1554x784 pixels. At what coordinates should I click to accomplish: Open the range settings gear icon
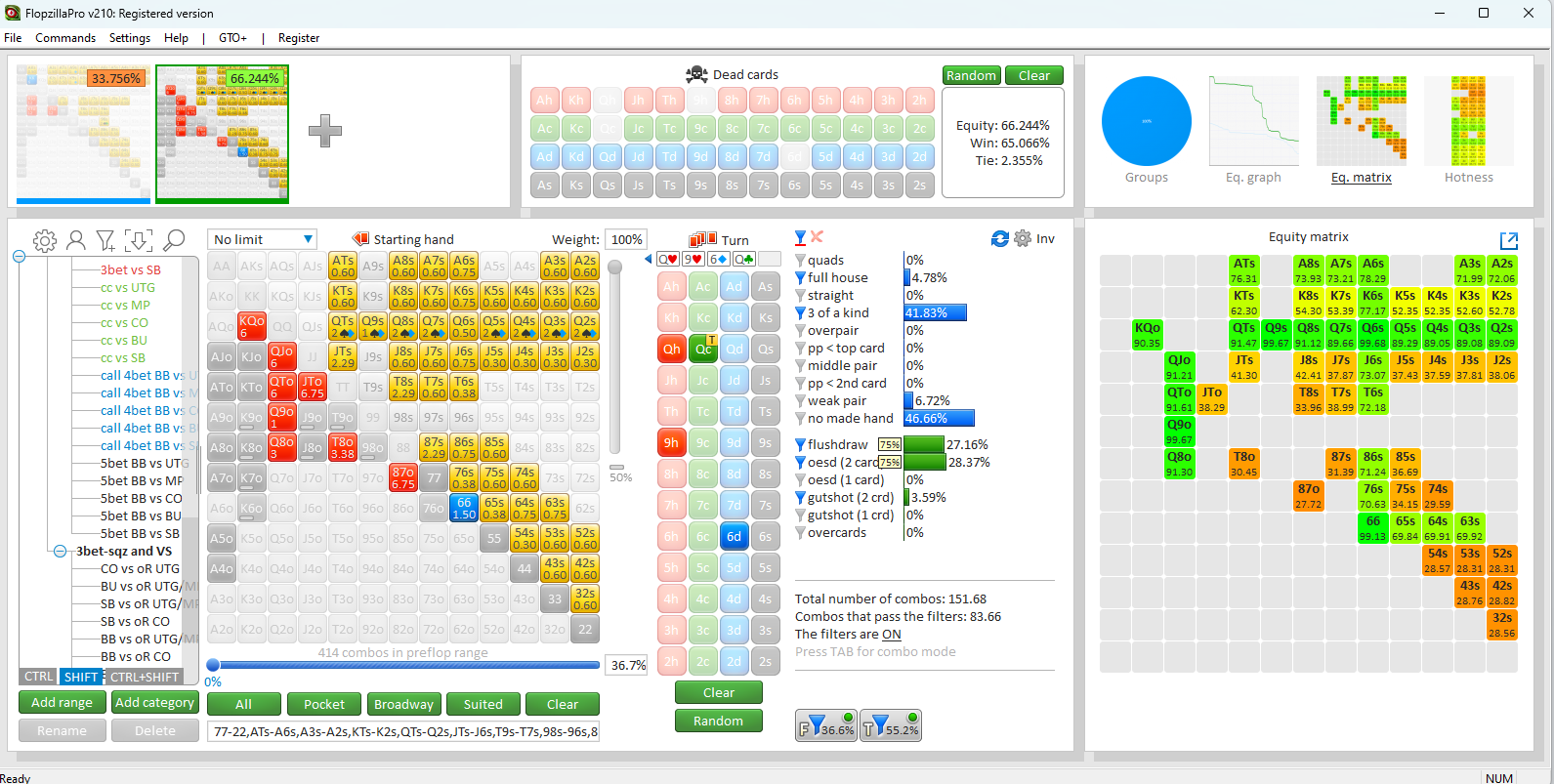coord(44,240)
